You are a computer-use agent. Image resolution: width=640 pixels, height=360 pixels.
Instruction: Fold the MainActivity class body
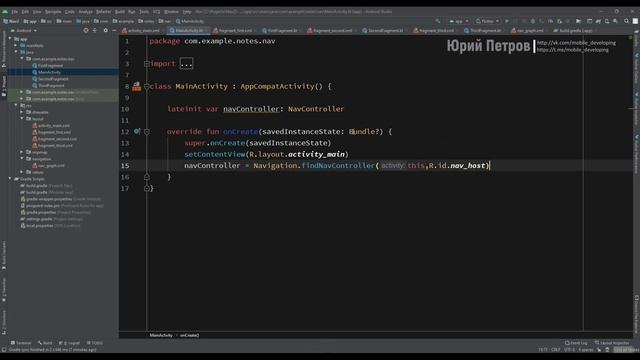pyautogui.click(x=147, y=87)
